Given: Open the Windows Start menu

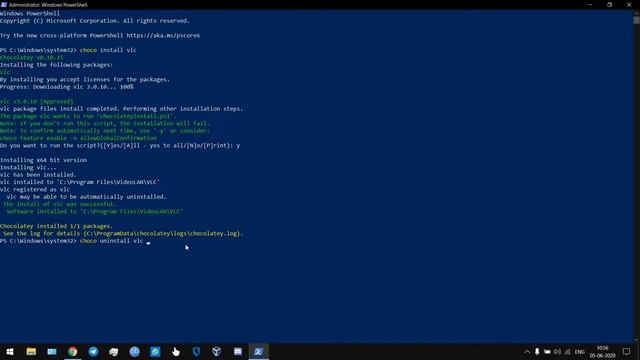Looking at the screenshot, I should (10, 351).
